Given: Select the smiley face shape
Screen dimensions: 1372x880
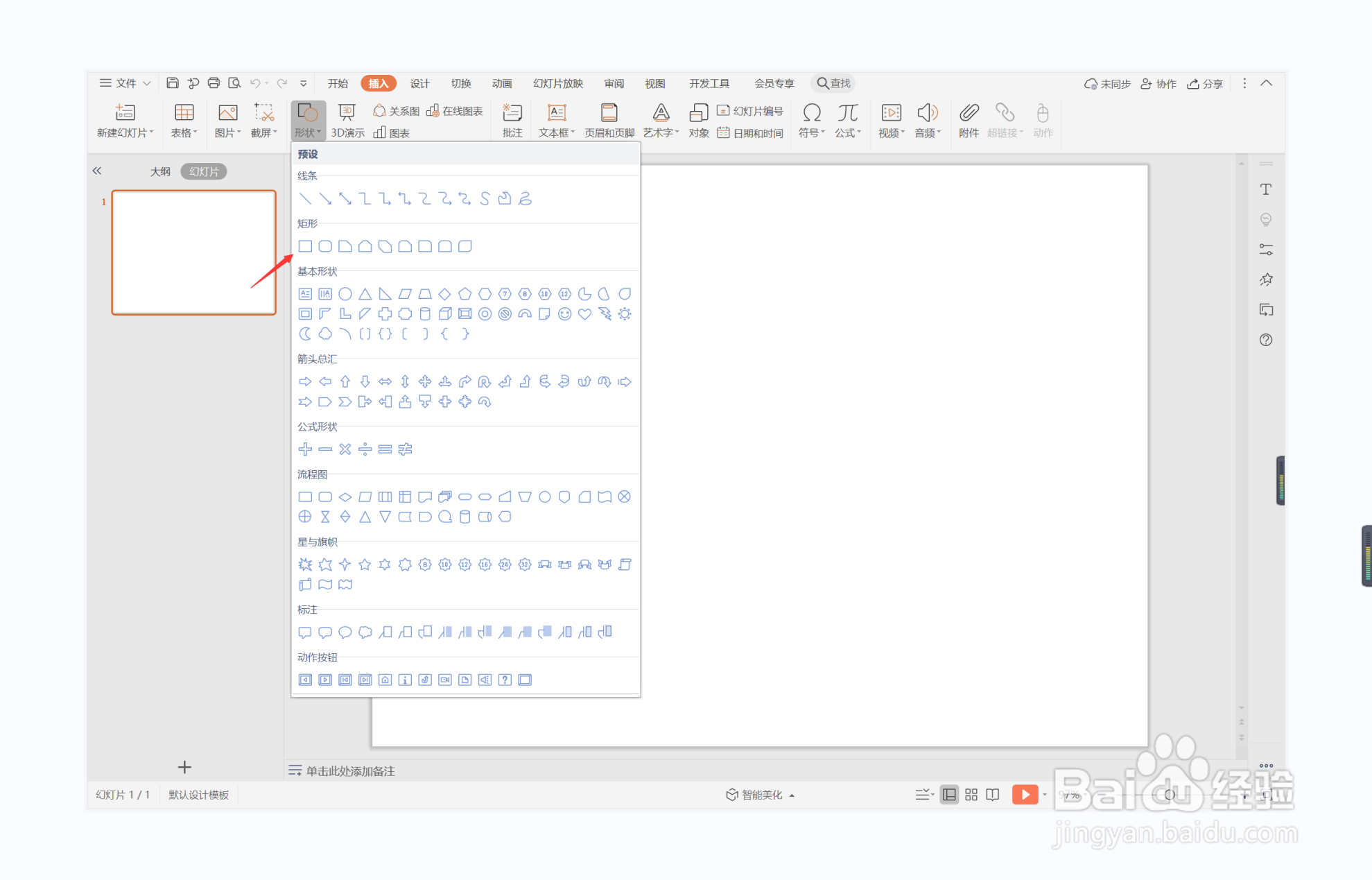Looking at the screenshot, I should (x=564, y=314).
